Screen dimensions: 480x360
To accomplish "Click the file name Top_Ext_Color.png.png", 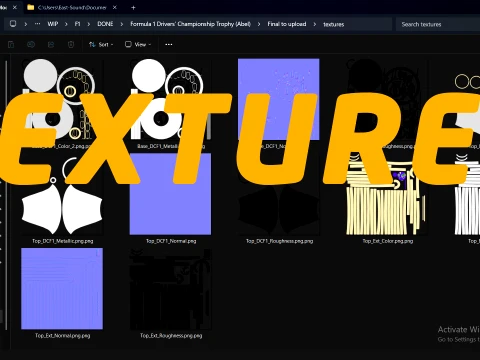I will pos(388,241).
